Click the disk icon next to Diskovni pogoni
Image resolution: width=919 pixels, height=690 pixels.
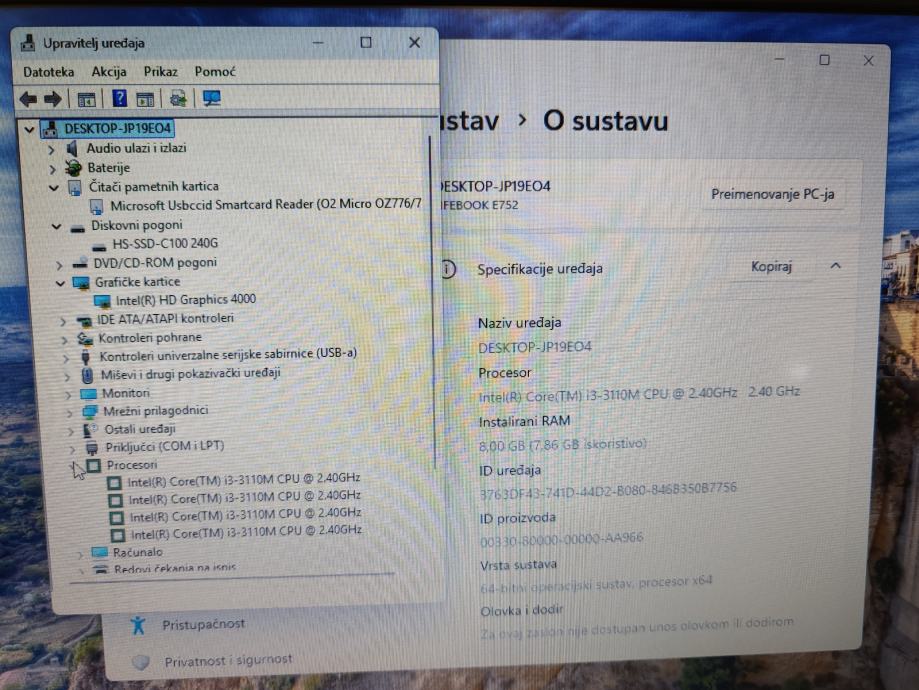(x=77, y=227)
